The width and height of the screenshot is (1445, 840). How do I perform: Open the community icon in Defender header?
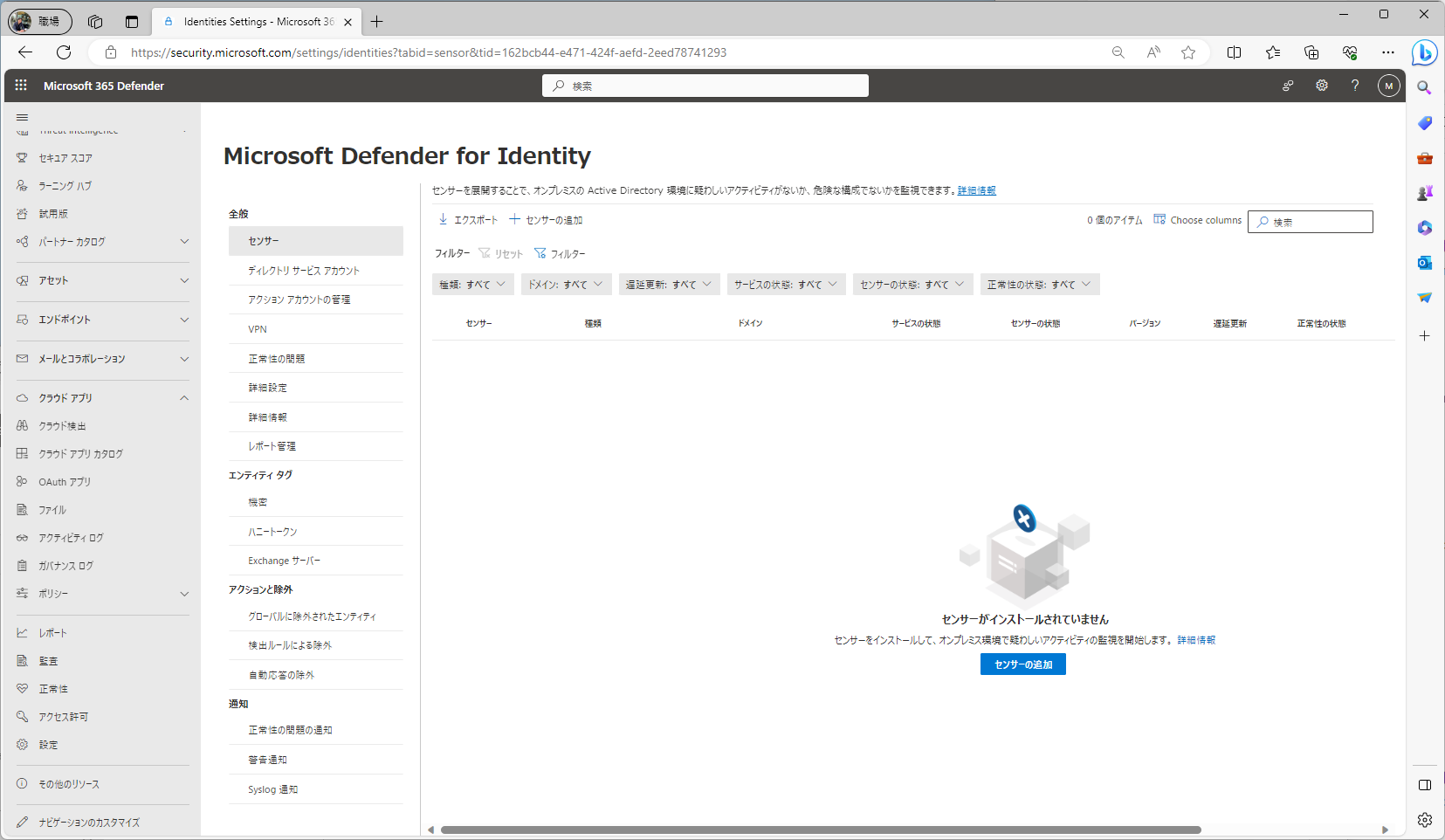pyautogui.click(x=1288, y=86)
